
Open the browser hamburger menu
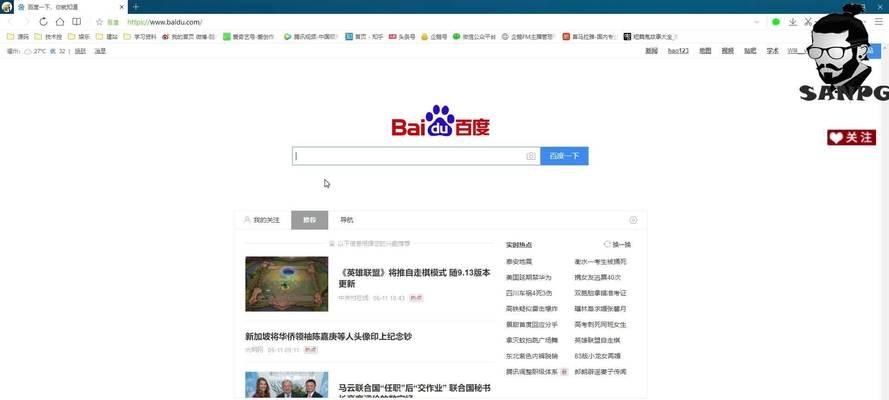pyautogui.click(x=878, y=22)
